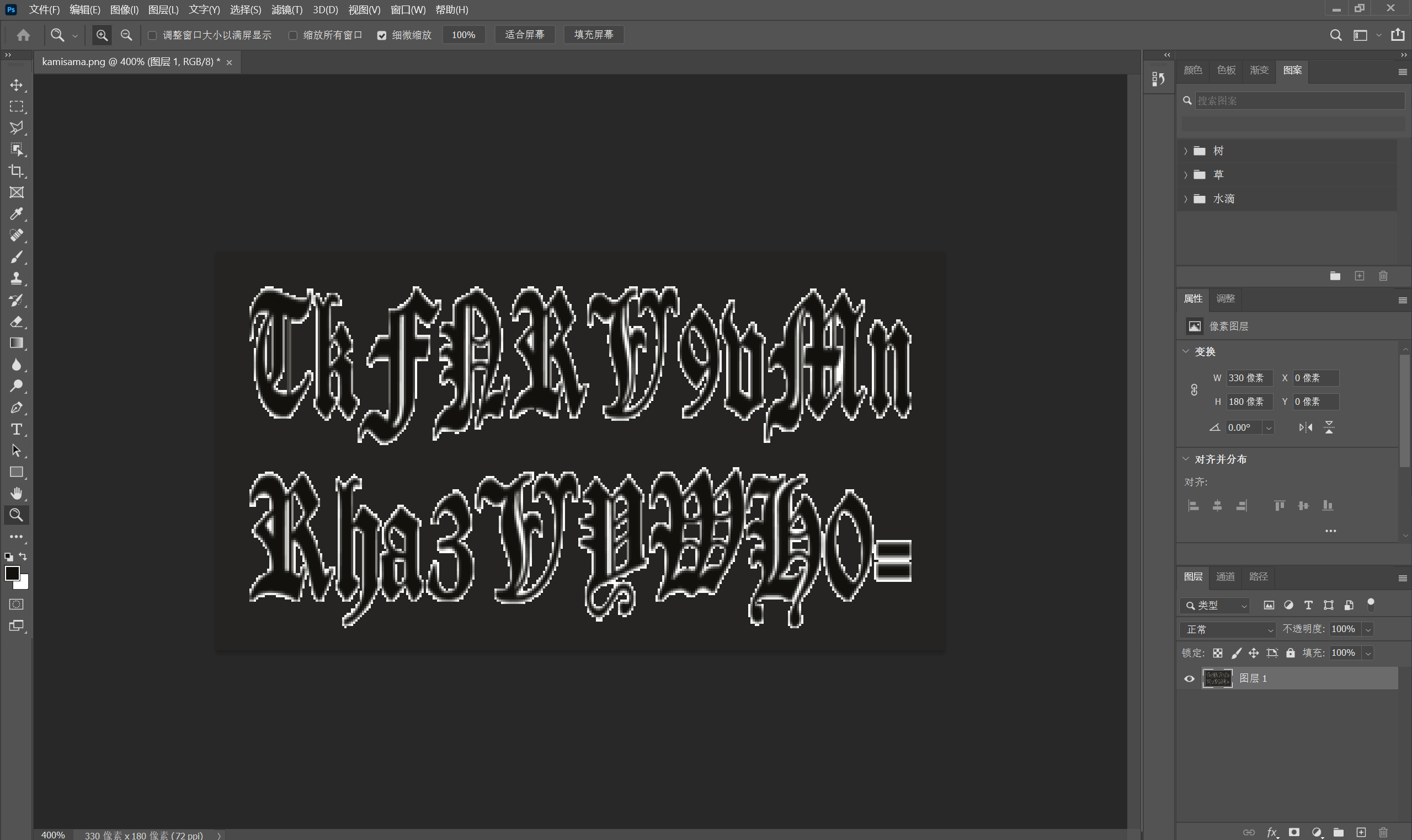Open the opacity 不透明度 dropdown arrow
1412x840 pixels.
point(1368,629)
